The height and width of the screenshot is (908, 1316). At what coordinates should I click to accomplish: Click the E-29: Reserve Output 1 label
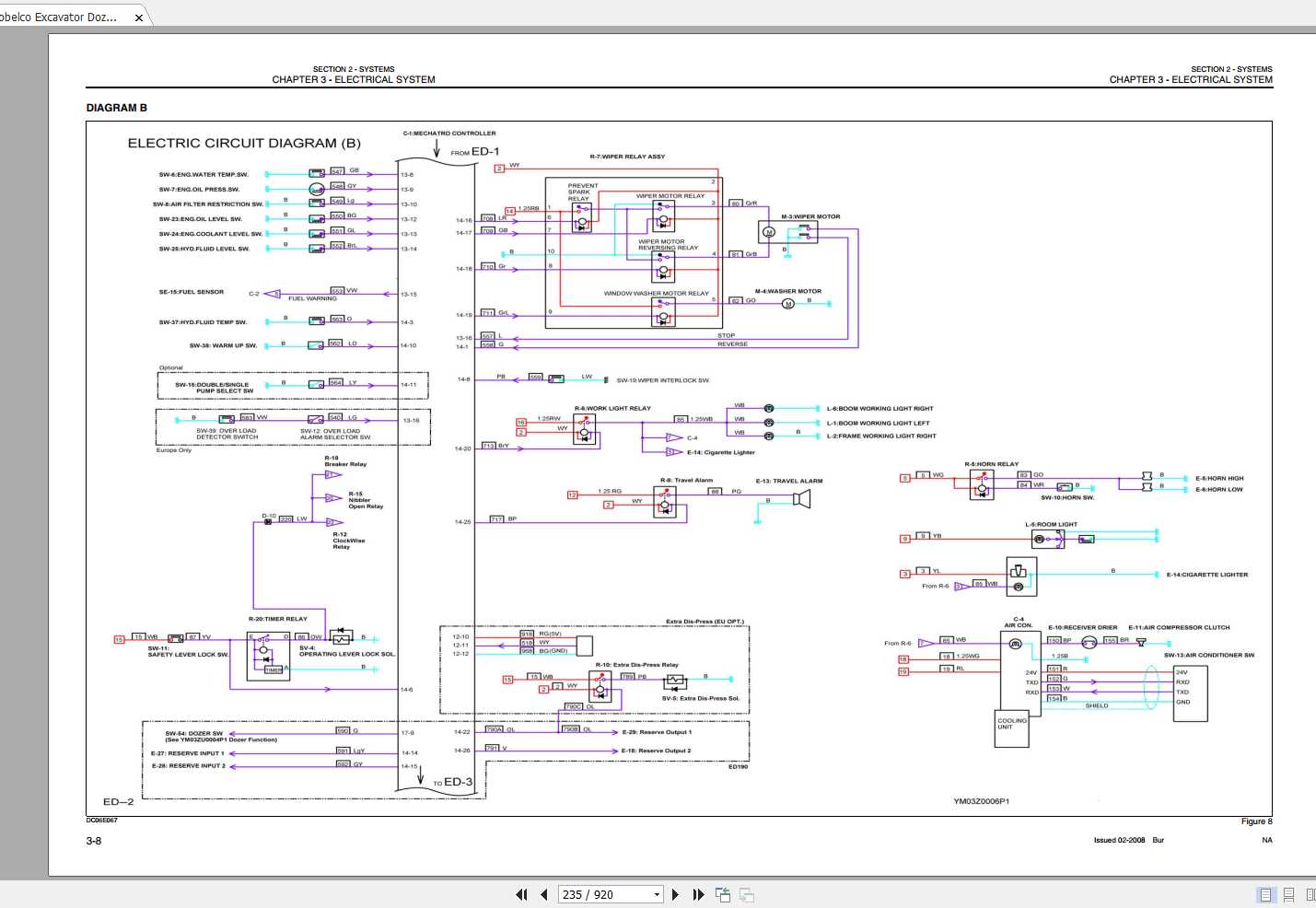(x=657, y=732)
